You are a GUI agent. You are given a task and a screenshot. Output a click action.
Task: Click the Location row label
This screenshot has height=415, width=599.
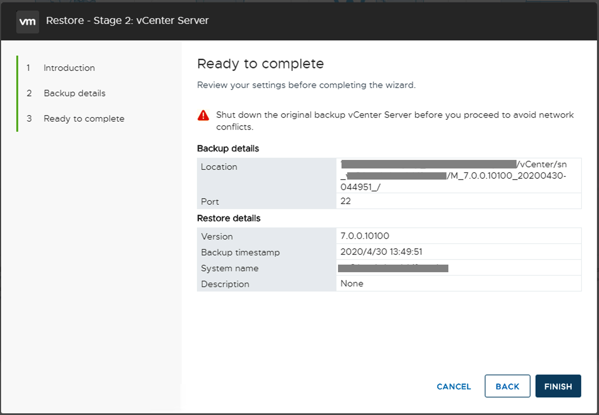click(219, 167)
